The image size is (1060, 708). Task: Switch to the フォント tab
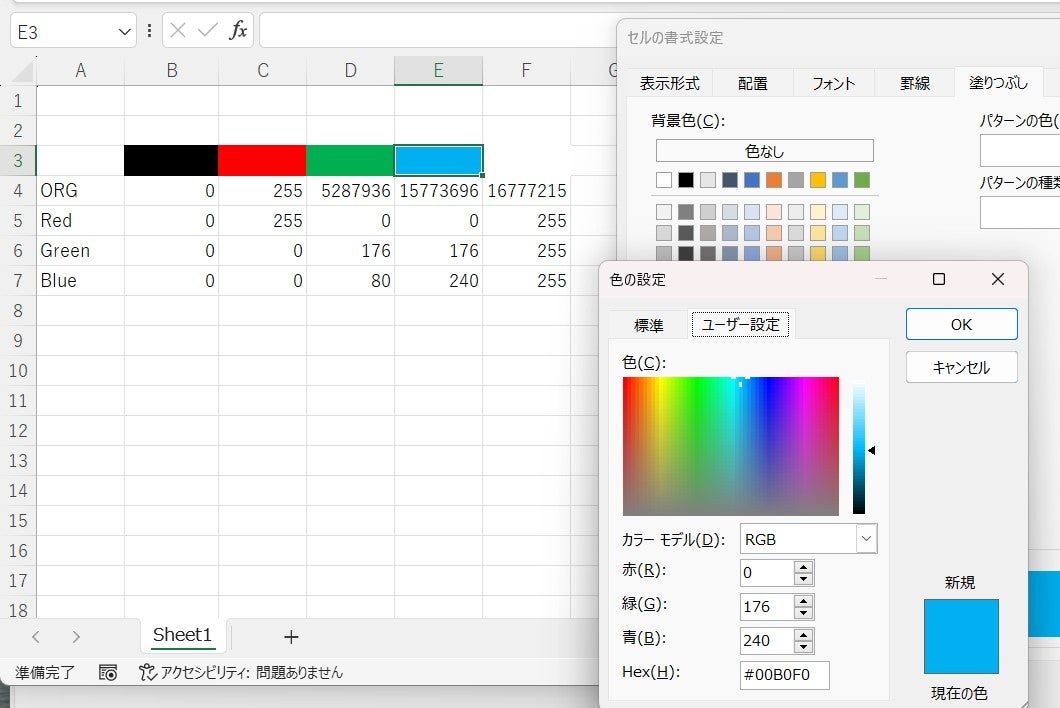[834, 83]
